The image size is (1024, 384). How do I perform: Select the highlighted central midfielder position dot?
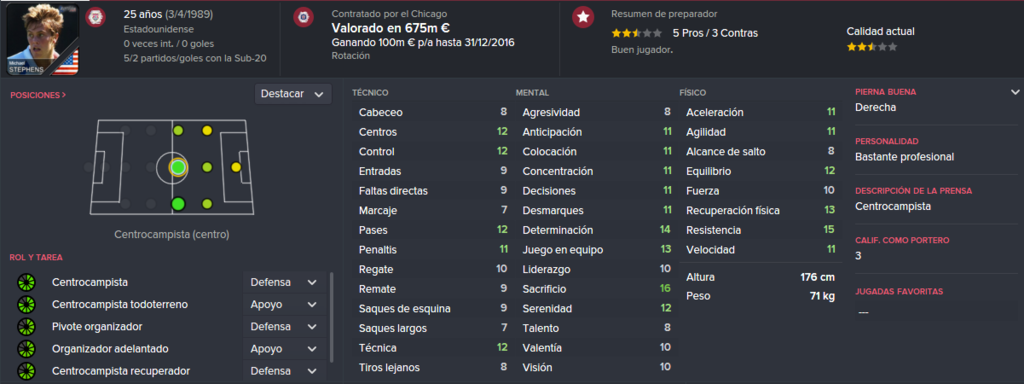(178, 167)
